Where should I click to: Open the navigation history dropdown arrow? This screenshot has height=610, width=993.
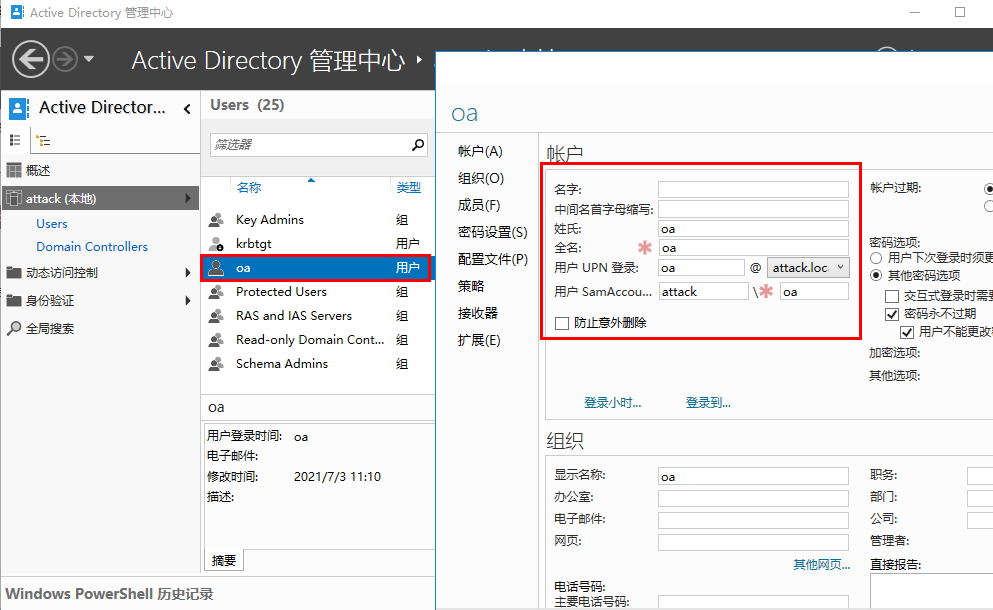coord(89,59)
